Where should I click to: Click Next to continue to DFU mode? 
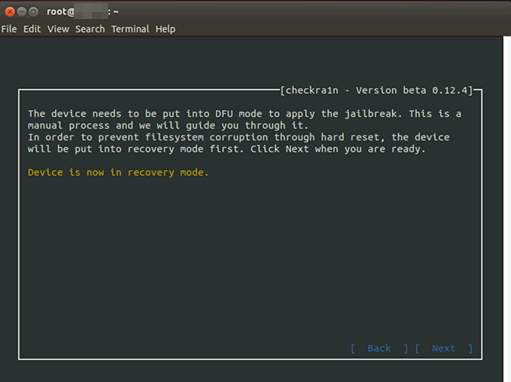(x=444, y=348)
